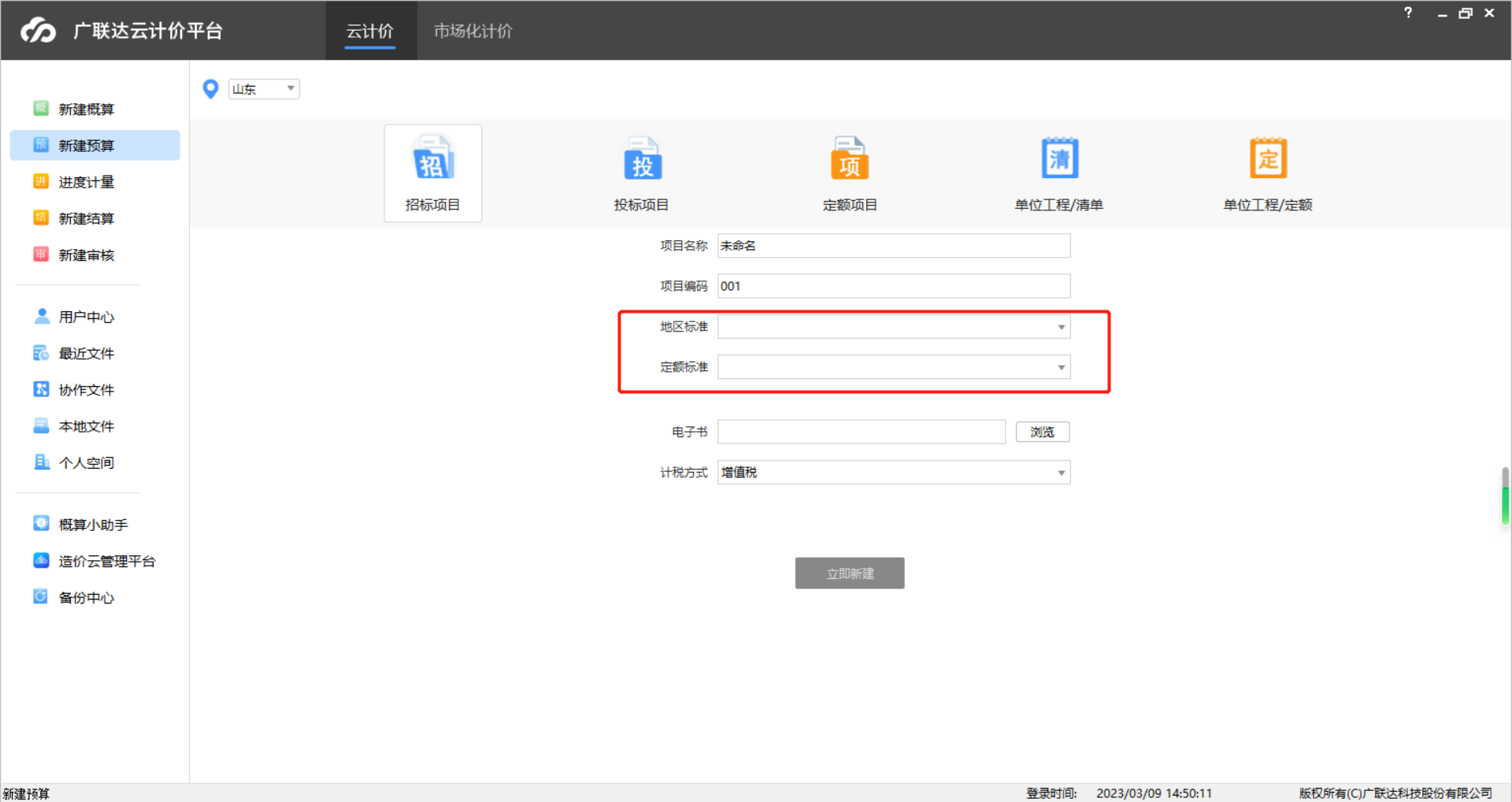Click the 备份中心 icon
Viewport: 1512px width, 802px height.
pos(41,596)
